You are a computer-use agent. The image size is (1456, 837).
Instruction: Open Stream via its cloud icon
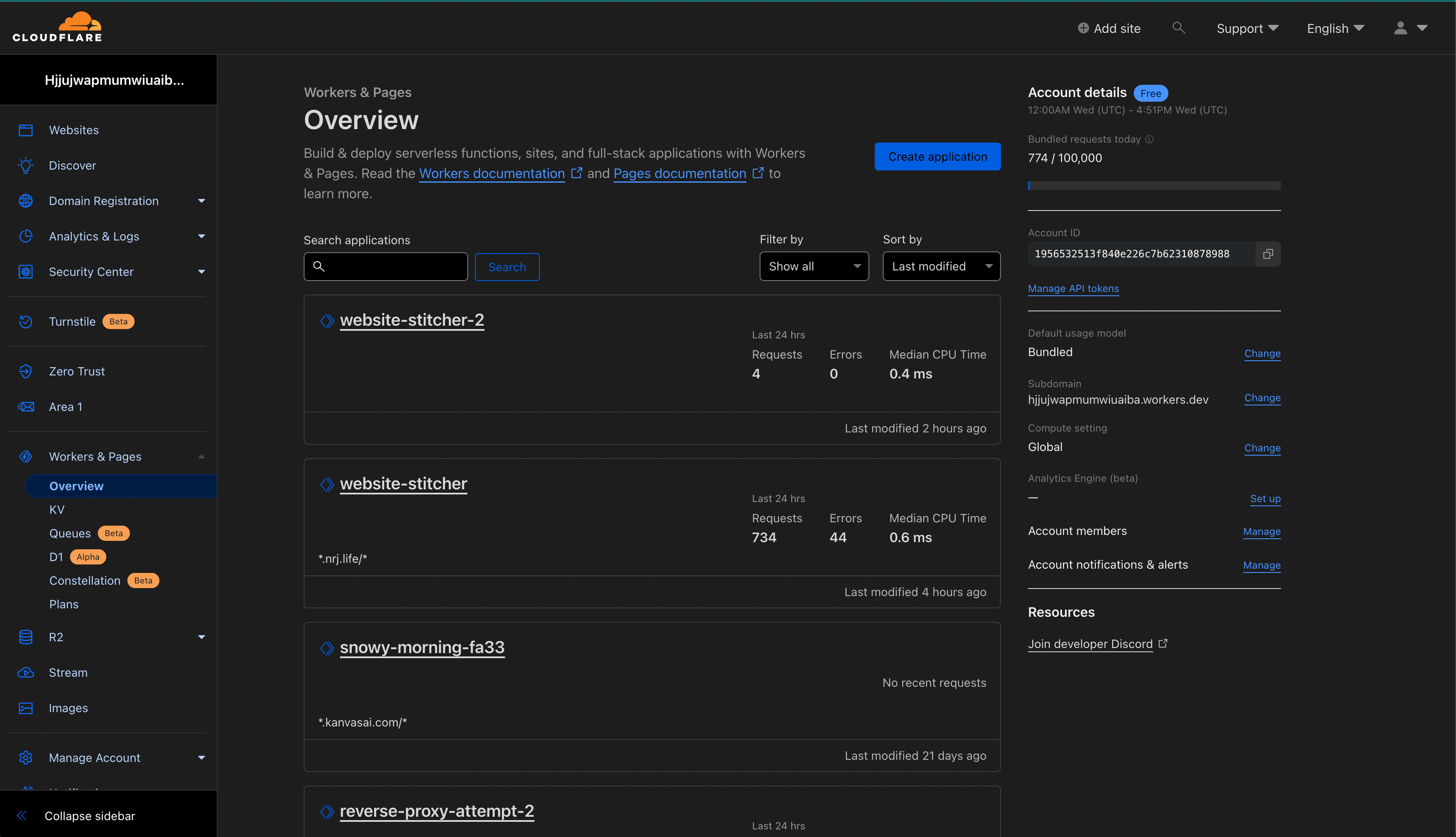26,672
